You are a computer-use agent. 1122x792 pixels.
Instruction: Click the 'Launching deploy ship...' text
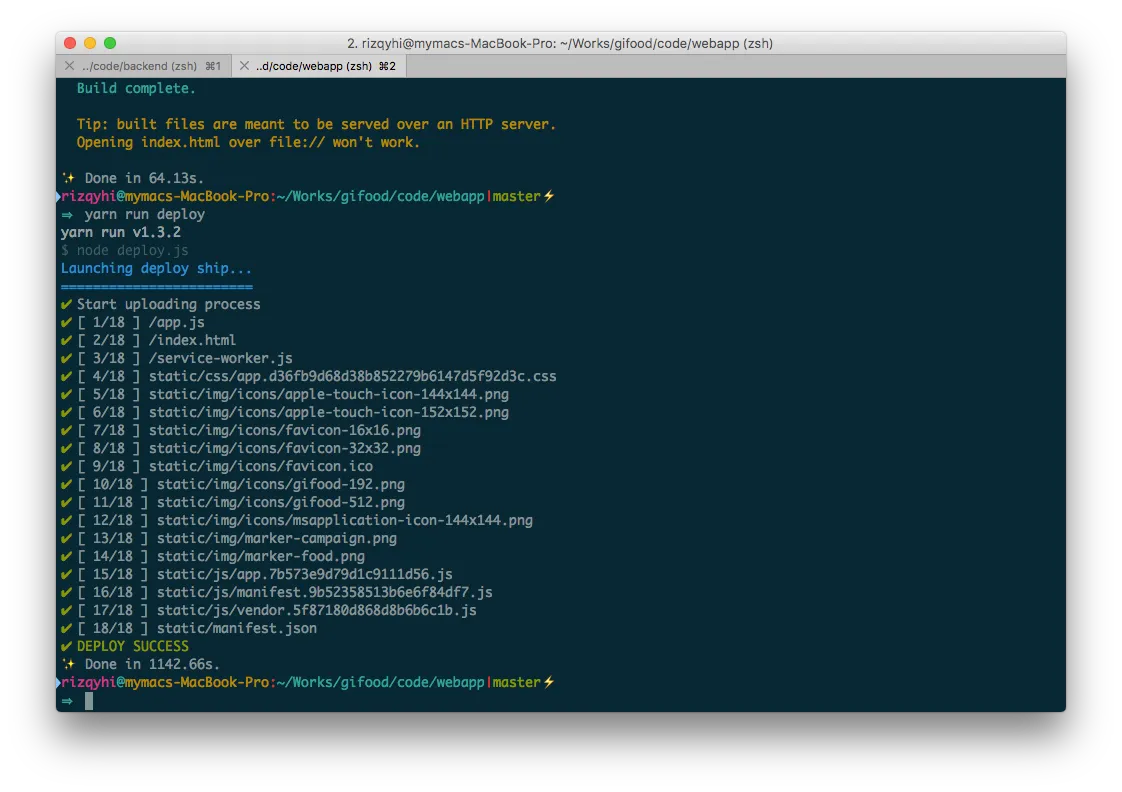click(156, 269)
